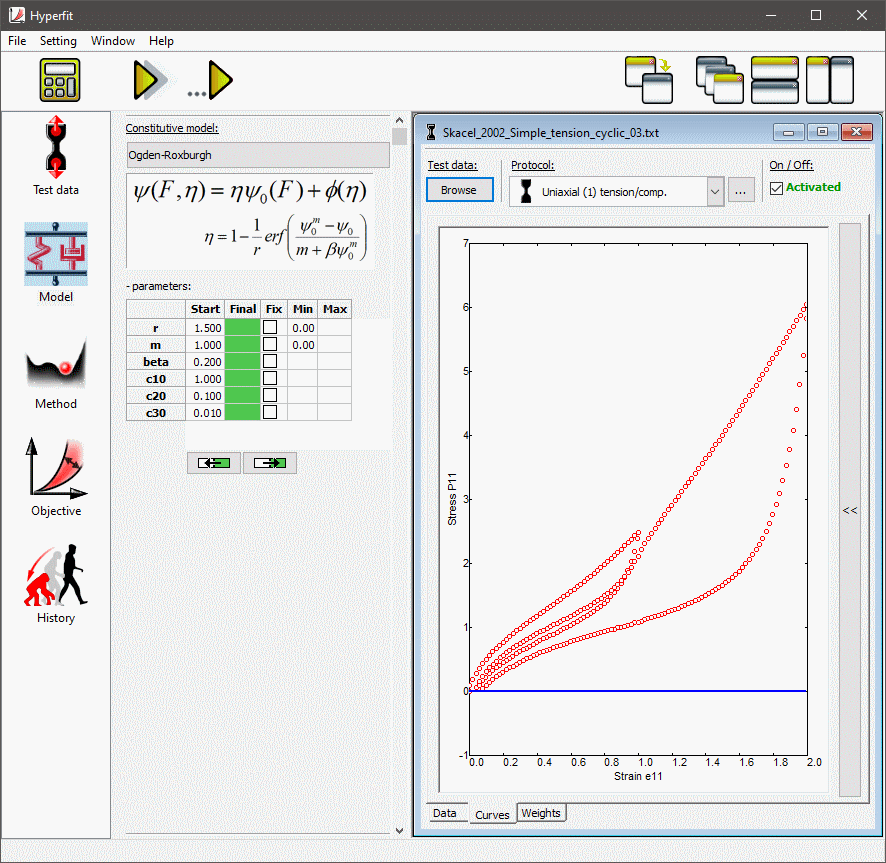
Task: Check Fix for parameter c30
Action: 270,412
